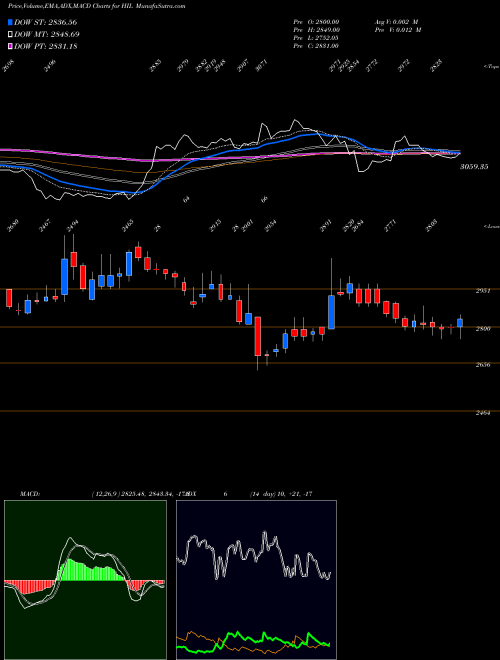Click the 2806 price level label
The width and height of the screenshot is (500, 660).
click(483, 329)
